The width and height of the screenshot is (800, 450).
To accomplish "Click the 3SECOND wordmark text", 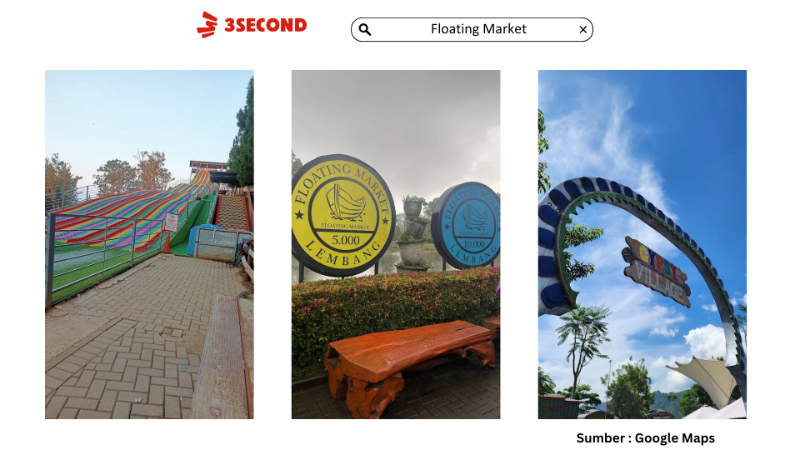I will (x=265, y=25).
